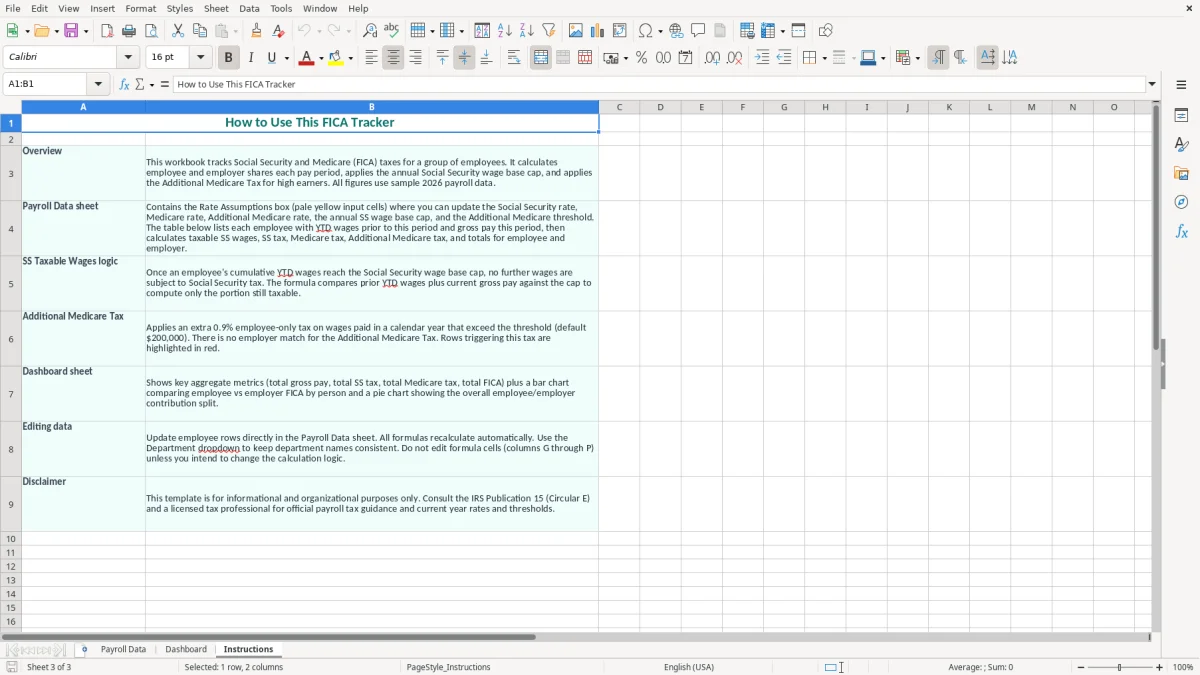The image size is (1200, 675).
Task: Click the Print icon
Action: [129, 31]
